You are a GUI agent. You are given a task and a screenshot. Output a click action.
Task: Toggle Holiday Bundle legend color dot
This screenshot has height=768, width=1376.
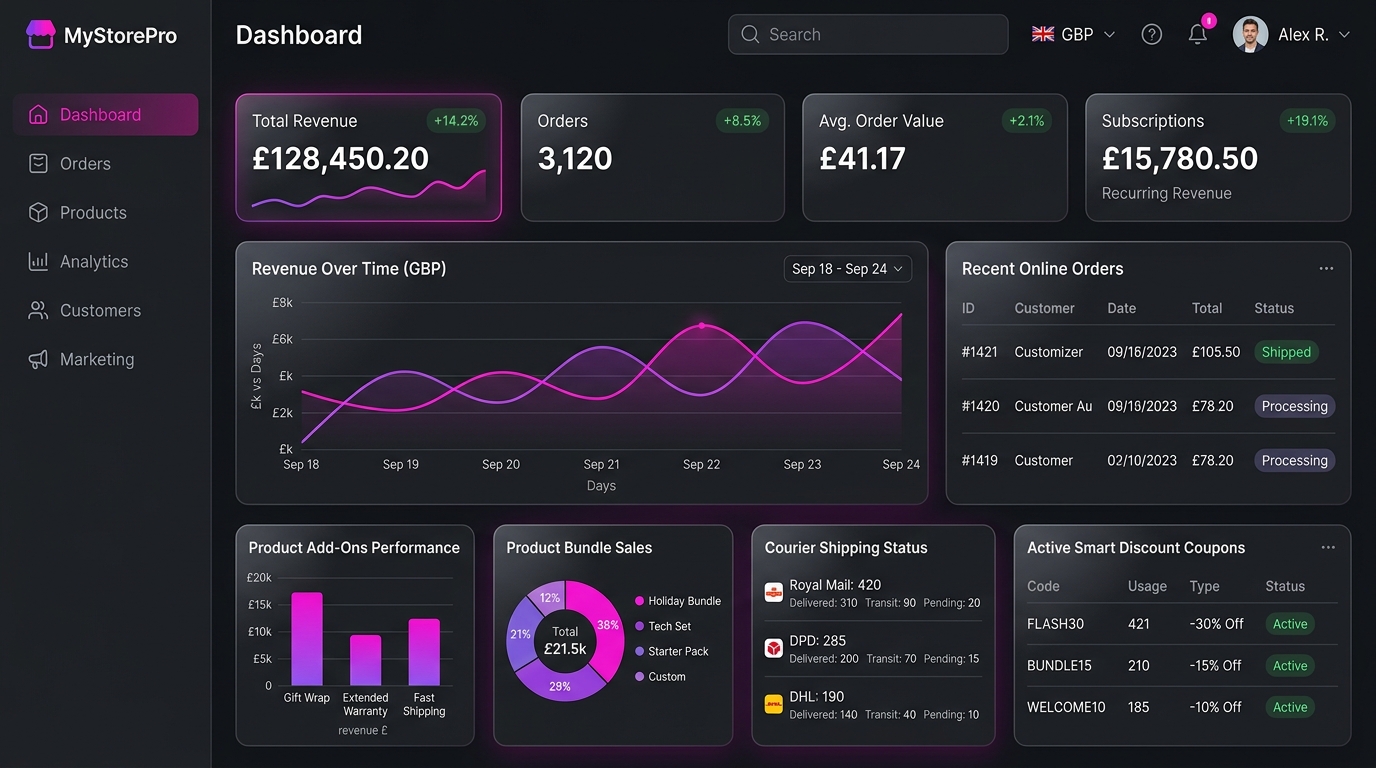coord(640,601)
